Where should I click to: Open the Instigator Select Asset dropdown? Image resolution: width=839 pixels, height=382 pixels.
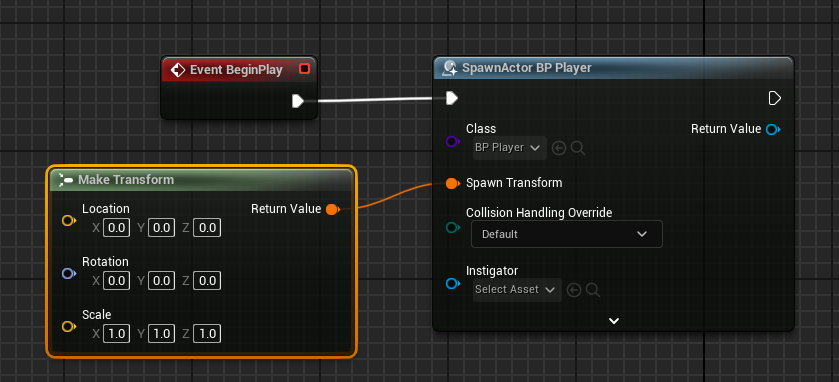coord(517,289)
